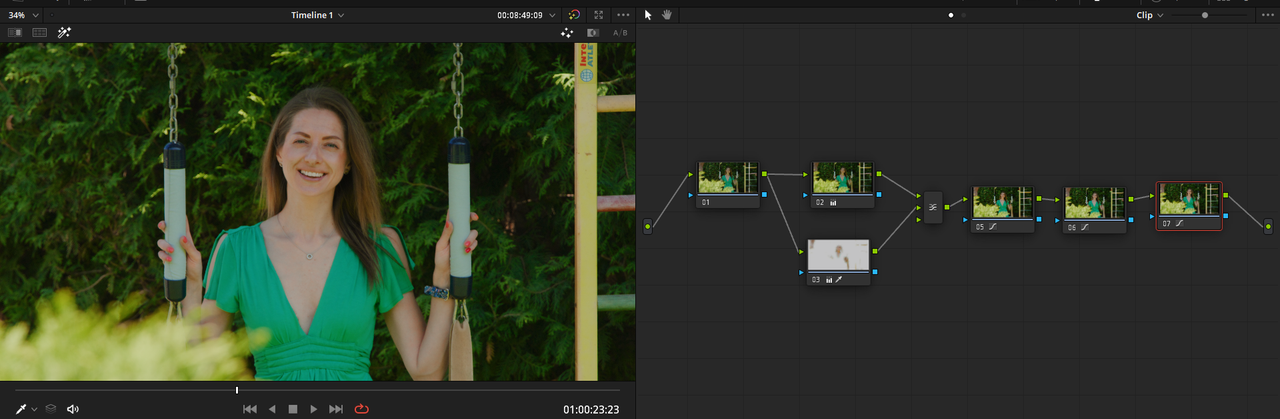Click the green output of layer mixer

947,207
